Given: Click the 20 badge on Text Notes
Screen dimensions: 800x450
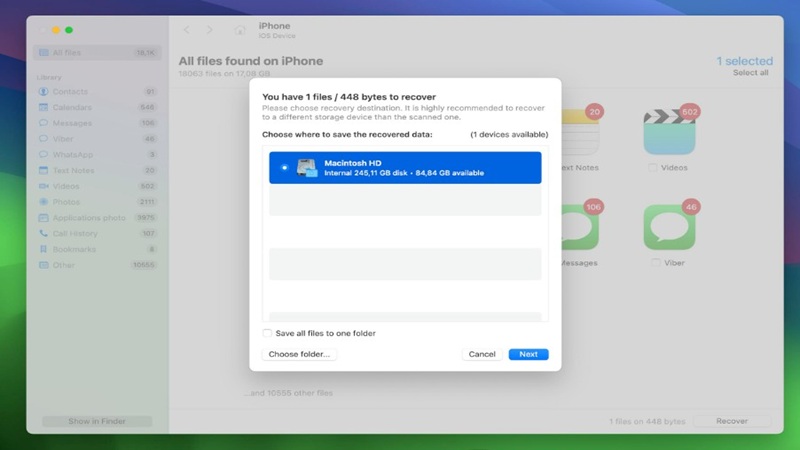Looking at the screenshot, I should tap(594, 112).
